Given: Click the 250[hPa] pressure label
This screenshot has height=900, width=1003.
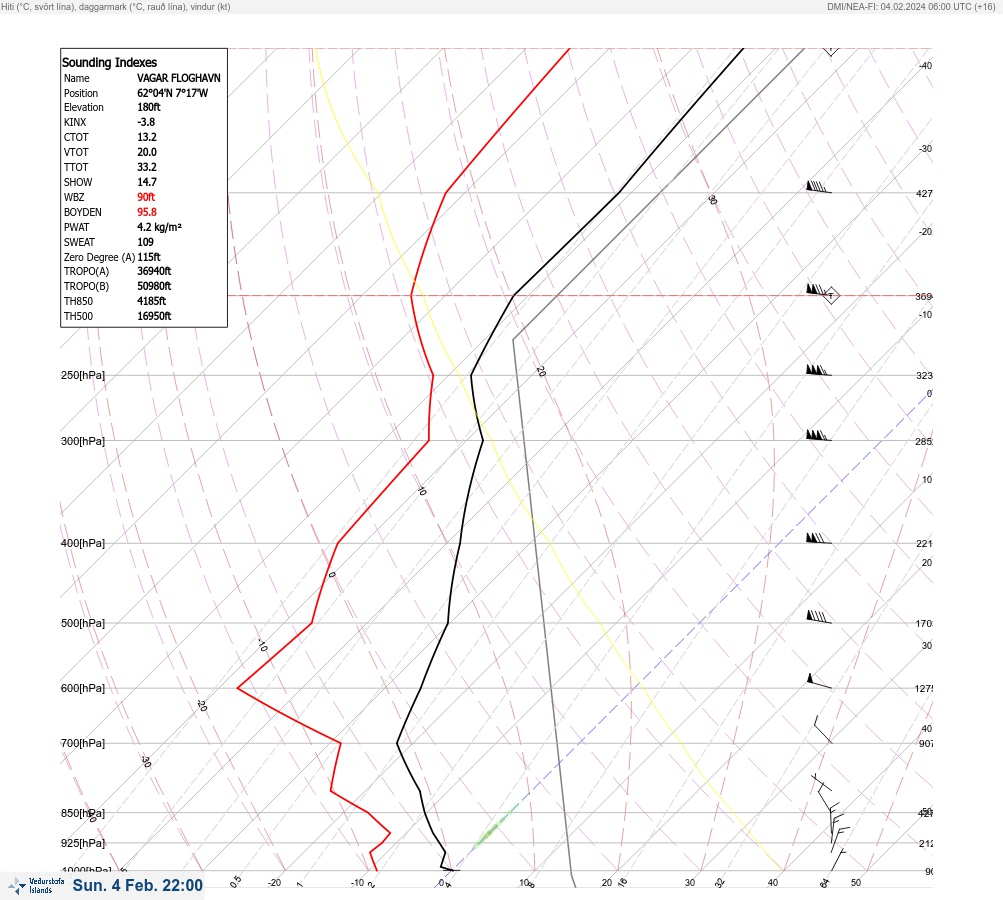Looking at the screenshot, I should (x=83, y=375).
